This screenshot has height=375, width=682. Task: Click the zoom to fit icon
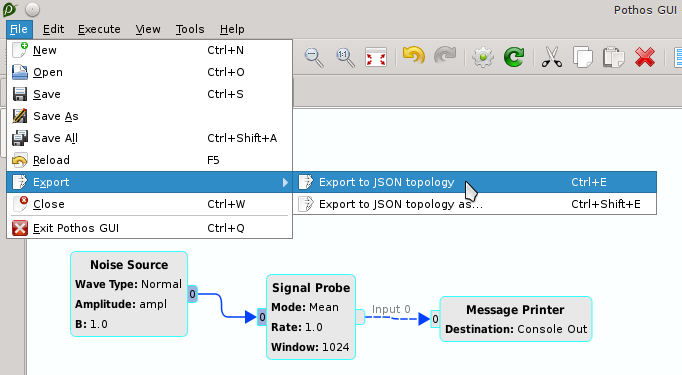click(x=376, y=57)
